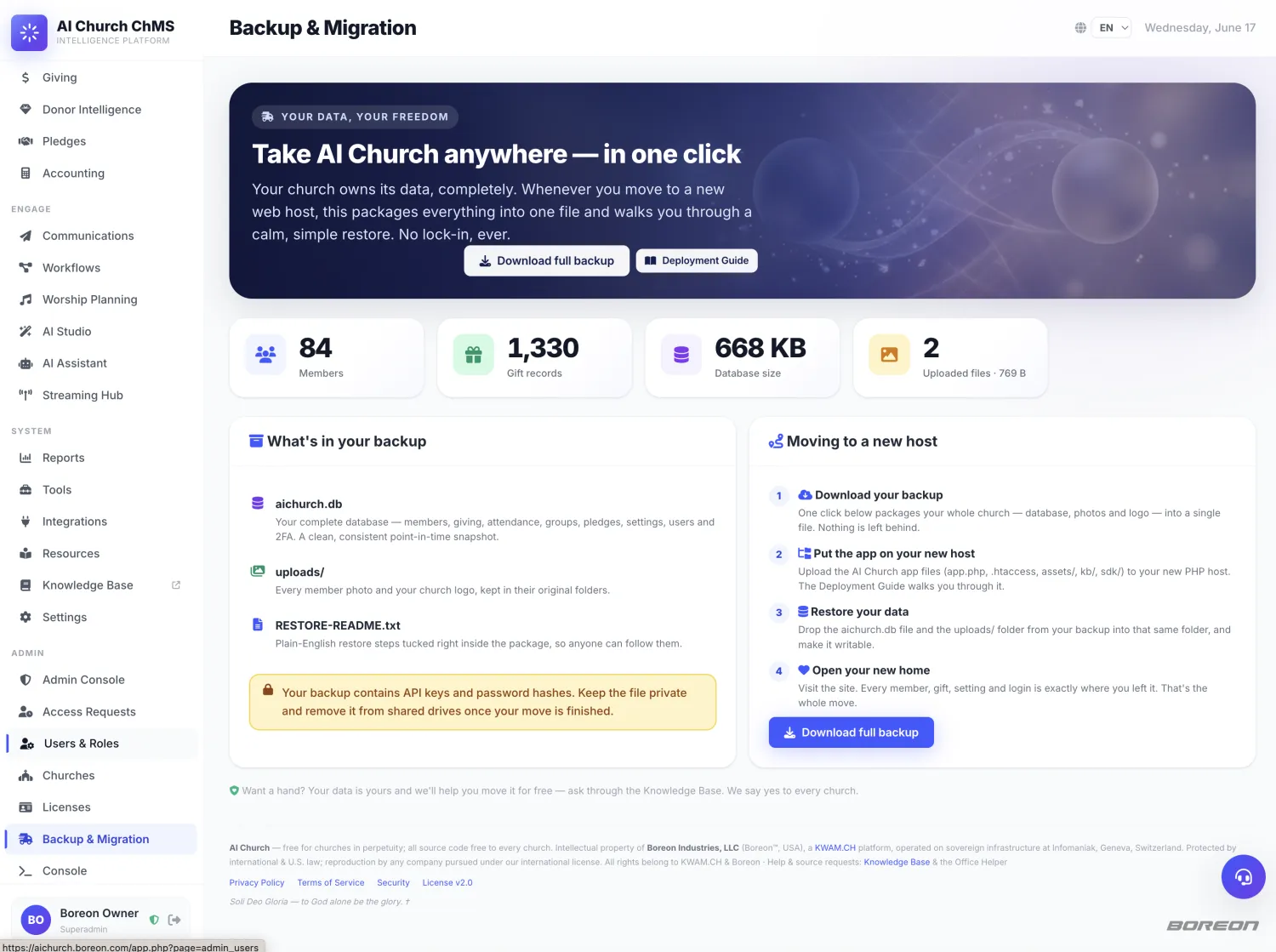1276x952 pixels.
Task: Open the EN language dropdown
Action: (1112, 28)
